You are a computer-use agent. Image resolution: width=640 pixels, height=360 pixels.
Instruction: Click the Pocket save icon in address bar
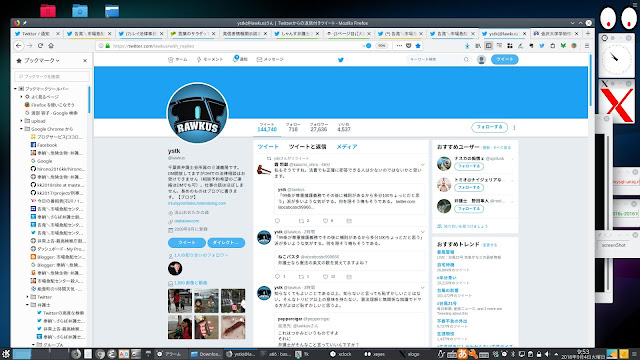(409, 46)
